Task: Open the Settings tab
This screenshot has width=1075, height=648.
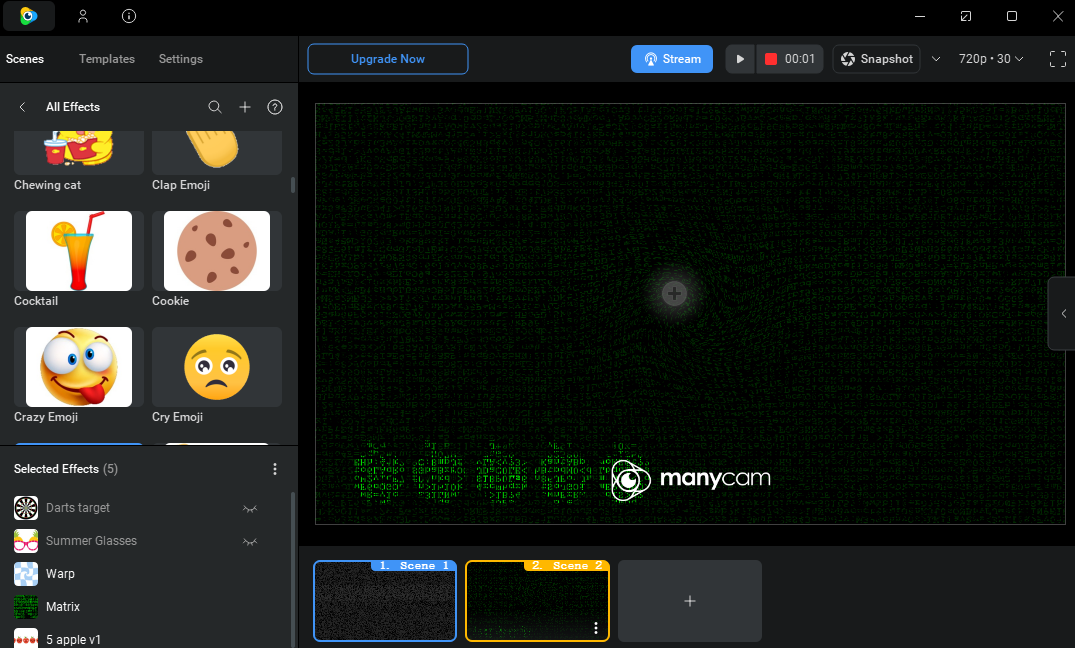Action: (x=180, y=59)
